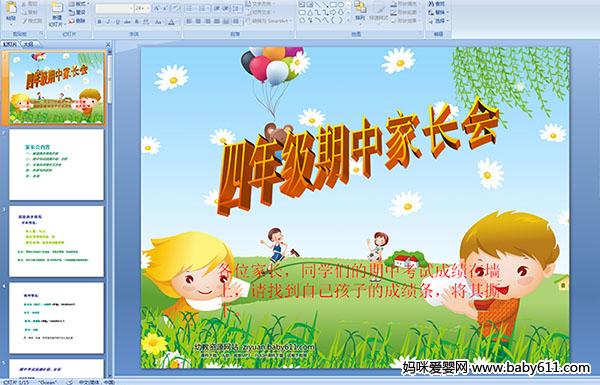600x385 pixels.
Task: Click the Shrink Font icon
Action: (x=165, y=8)
